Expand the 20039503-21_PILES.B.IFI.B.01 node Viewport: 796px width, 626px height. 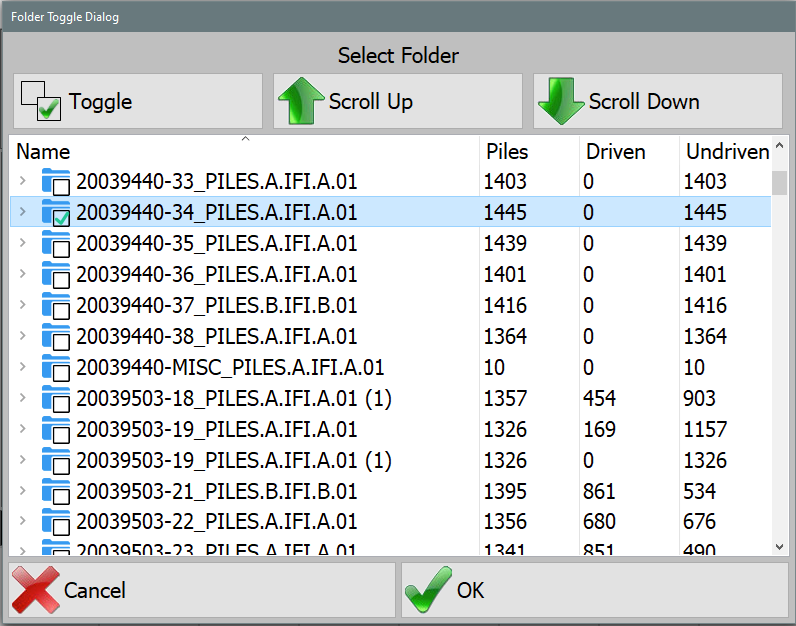(22, 490)
